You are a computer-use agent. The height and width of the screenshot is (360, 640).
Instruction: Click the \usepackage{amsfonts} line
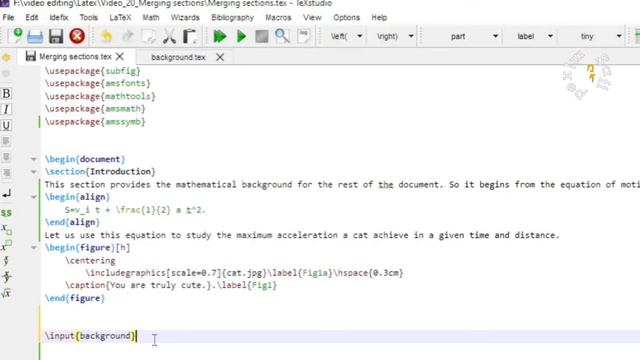(98, 84)
